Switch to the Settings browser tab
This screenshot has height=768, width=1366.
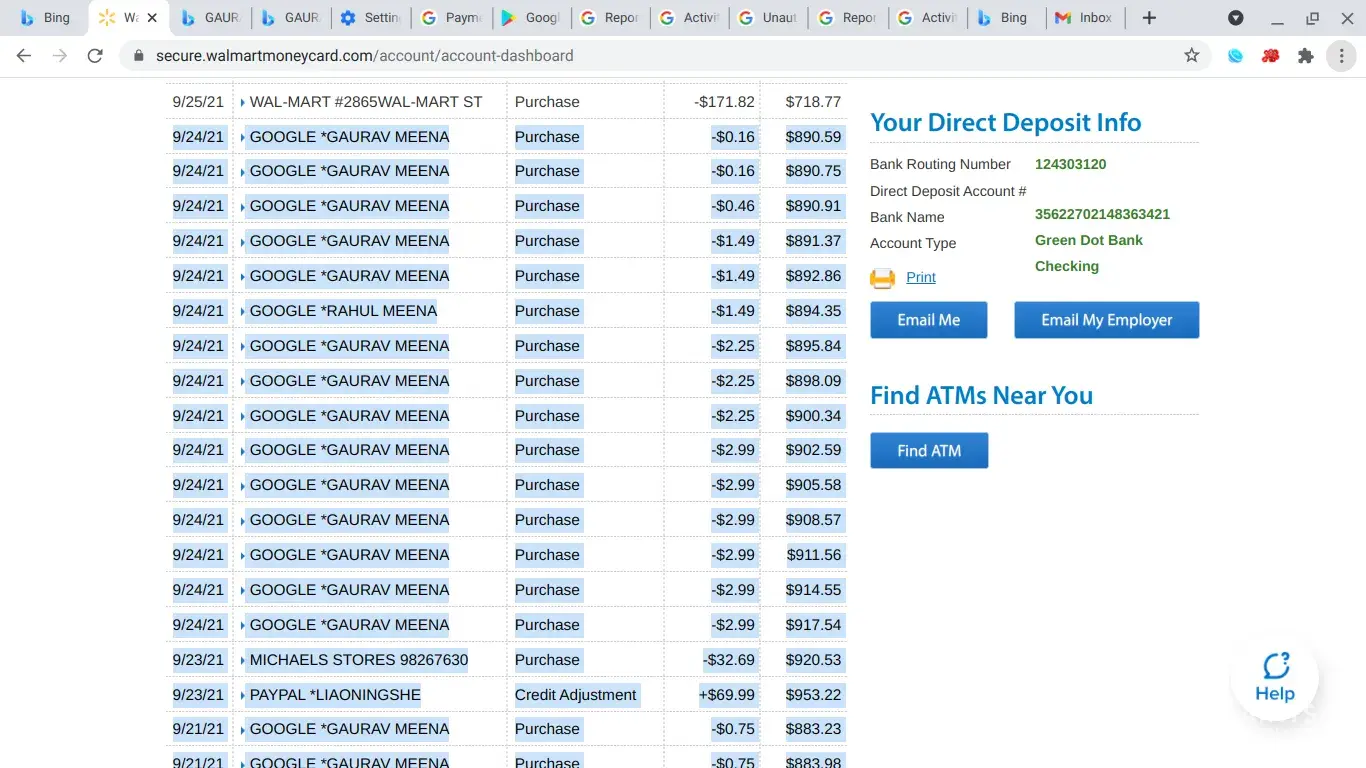tap(370, 18)
